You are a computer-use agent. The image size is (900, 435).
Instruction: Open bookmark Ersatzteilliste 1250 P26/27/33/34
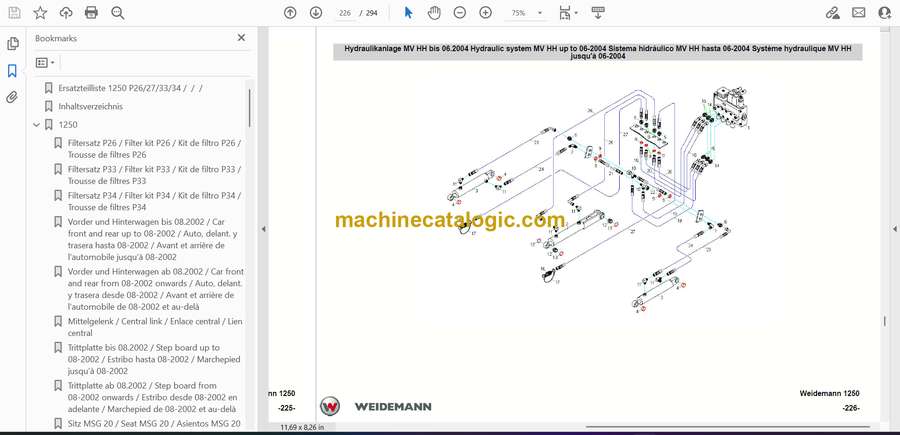pos(130,88)
